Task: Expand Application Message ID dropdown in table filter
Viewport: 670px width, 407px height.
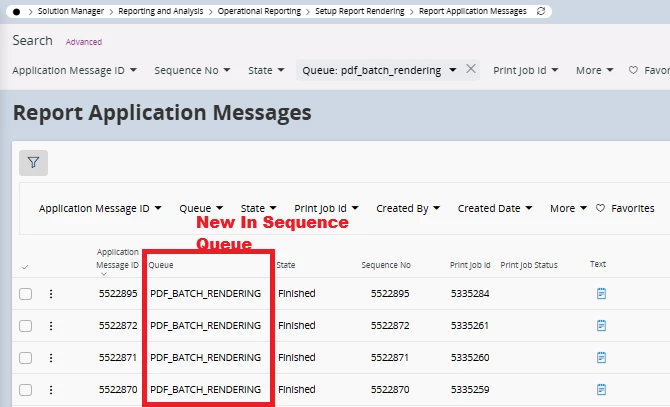Action: [x=100, y=208]
